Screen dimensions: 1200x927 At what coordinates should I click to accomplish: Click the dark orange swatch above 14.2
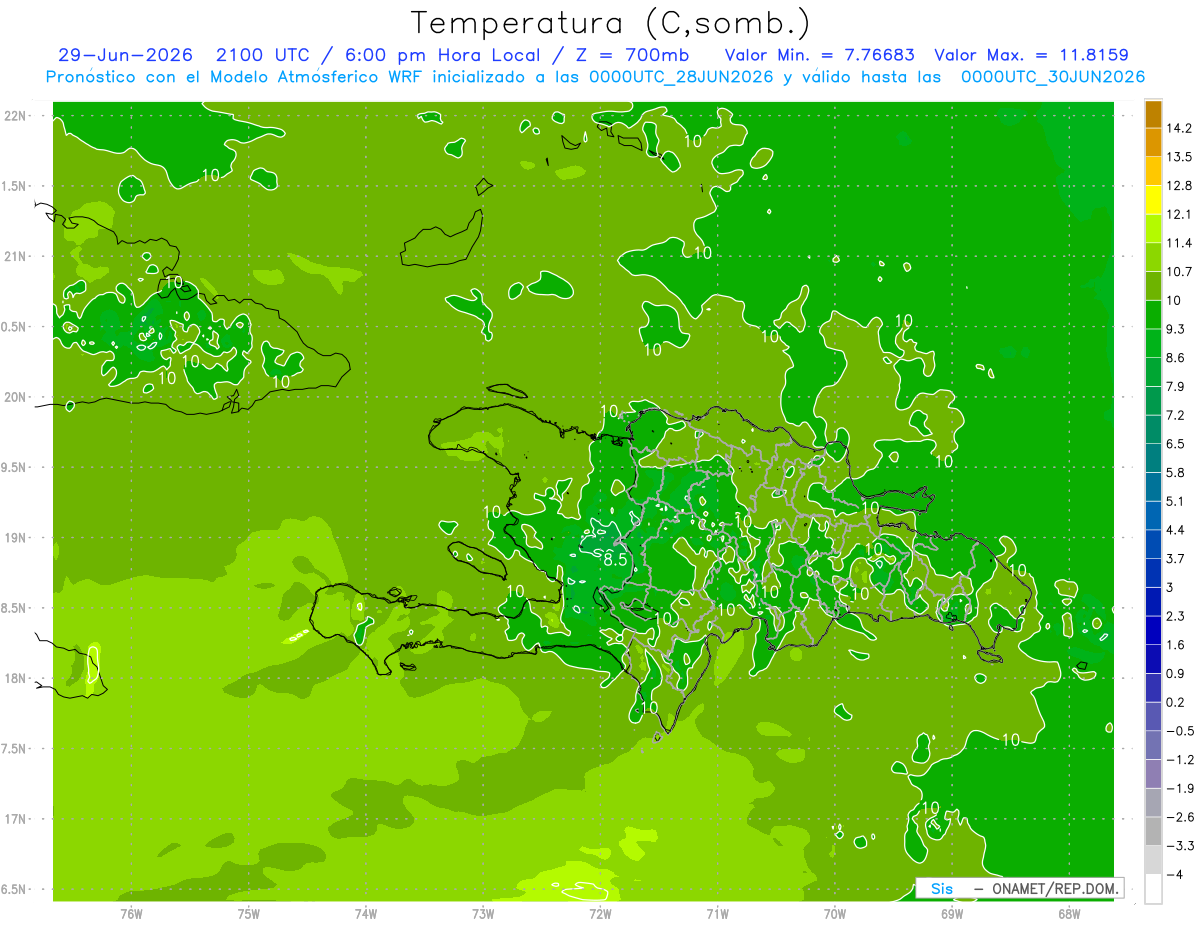coord(1153,114)
